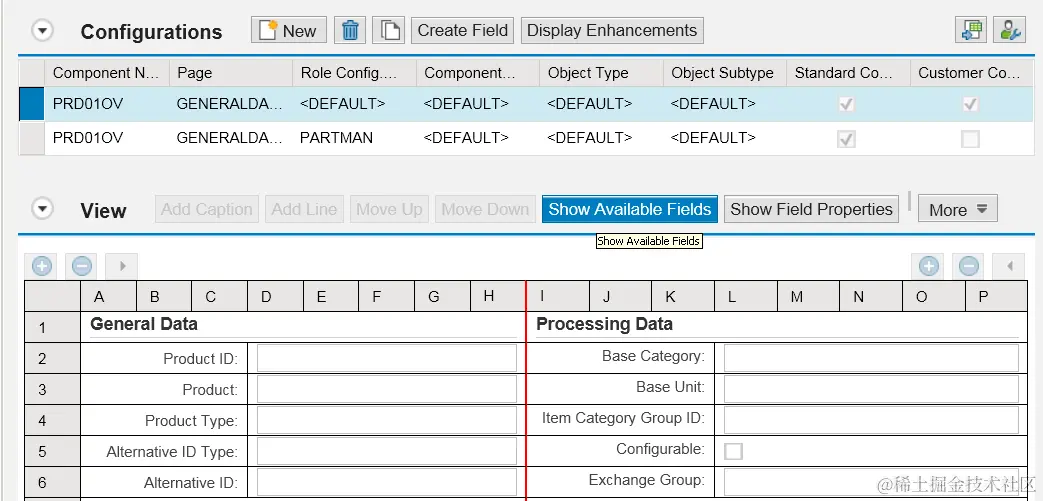Viewport: 1043px width, 501px height.
Task: Check the Configurable checkbox
Action: pos(733,451)
